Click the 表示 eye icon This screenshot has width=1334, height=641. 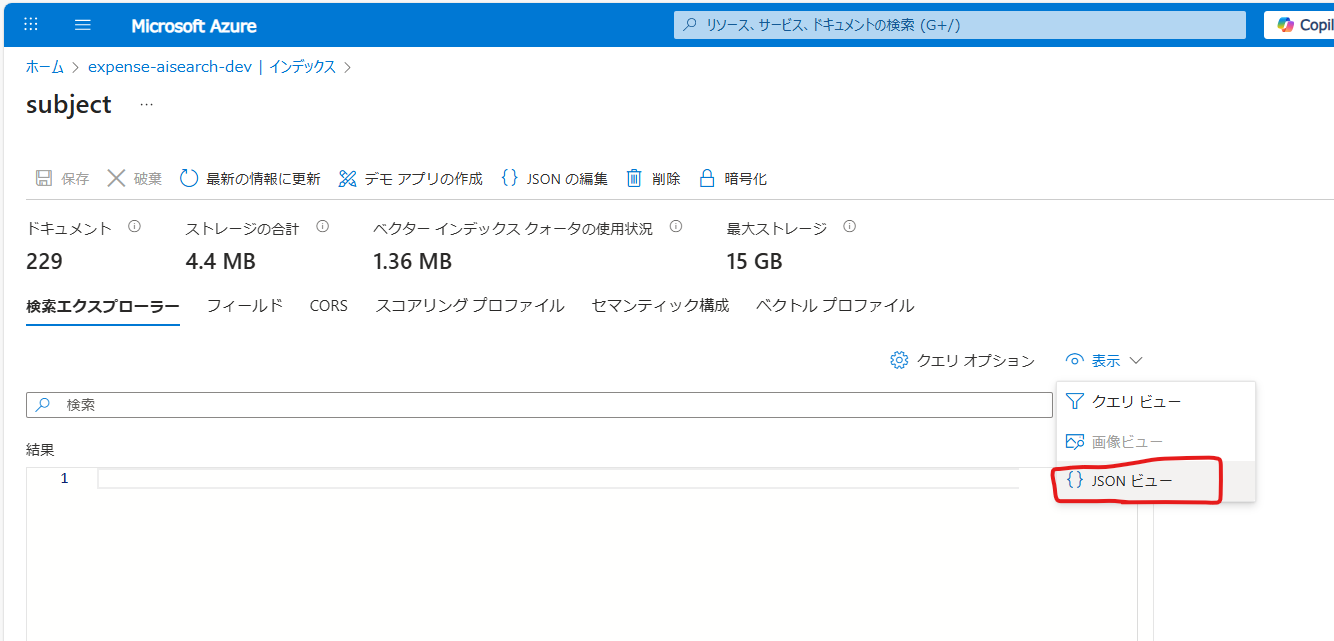[1075, 360]
